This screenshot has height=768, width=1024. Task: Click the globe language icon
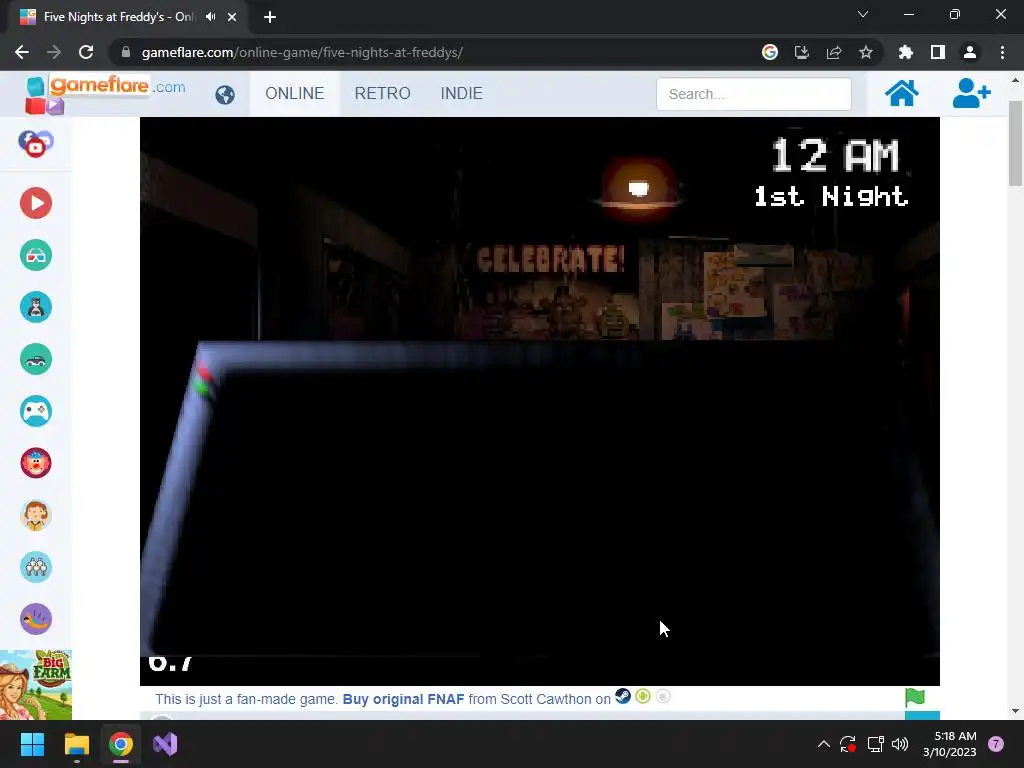click(225, 95)
